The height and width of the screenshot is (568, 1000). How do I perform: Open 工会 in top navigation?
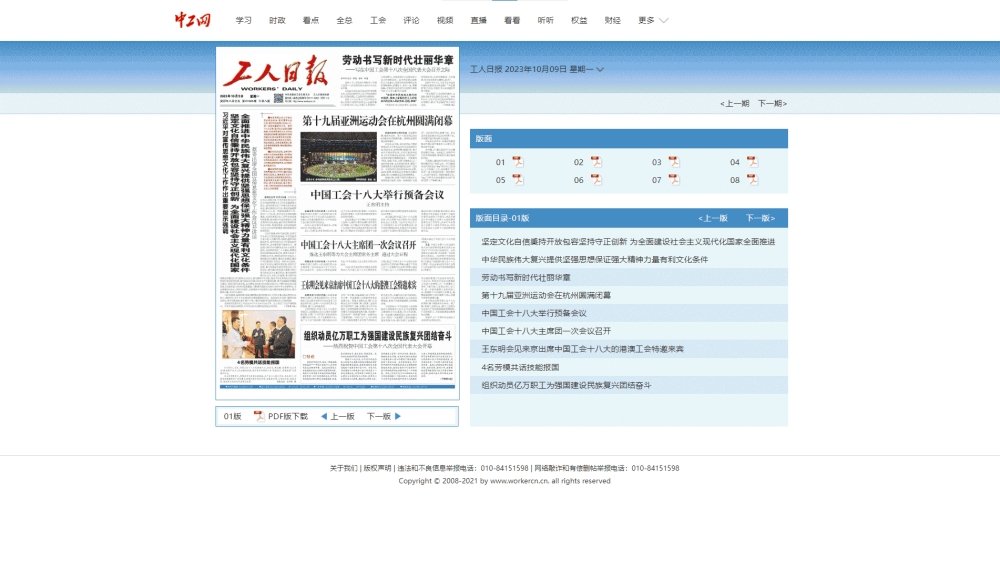[378, 20]
